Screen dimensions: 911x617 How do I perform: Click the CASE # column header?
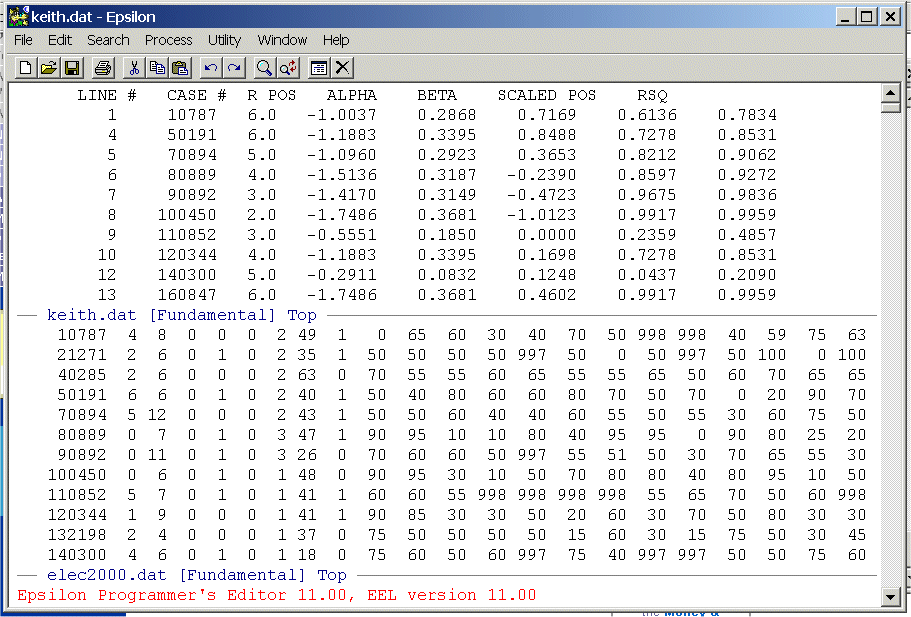coord(196,95)
